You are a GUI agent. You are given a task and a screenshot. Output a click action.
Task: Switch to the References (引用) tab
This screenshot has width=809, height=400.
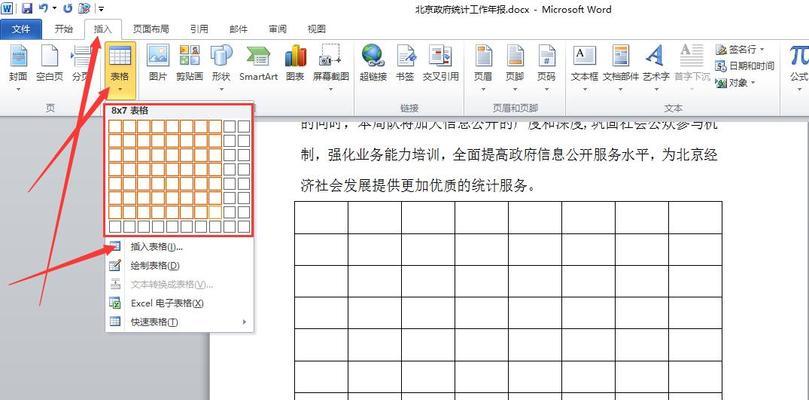tap(199, 29)
